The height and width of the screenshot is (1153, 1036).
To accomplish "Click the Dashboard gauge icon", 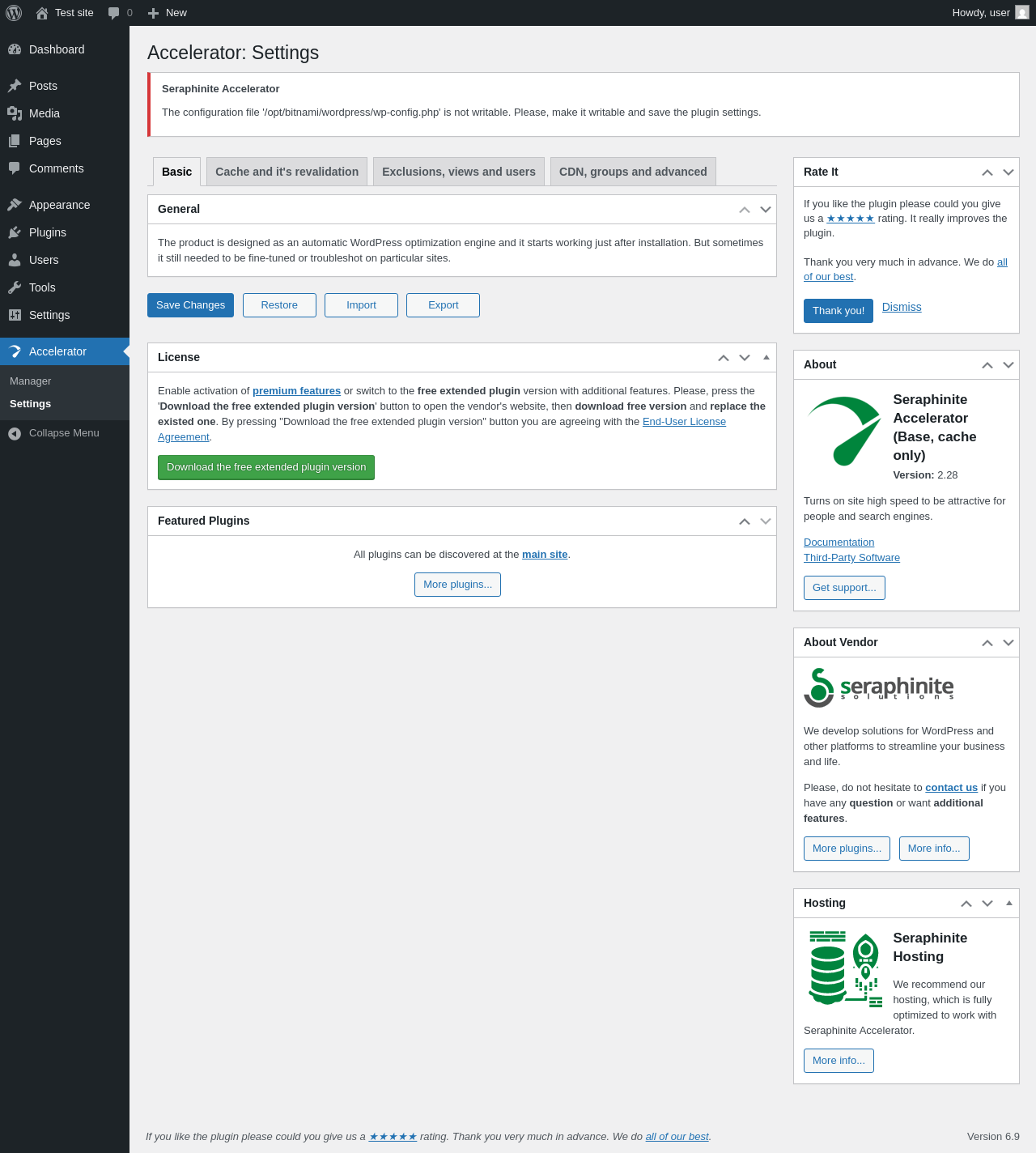I will coord(15,49).
